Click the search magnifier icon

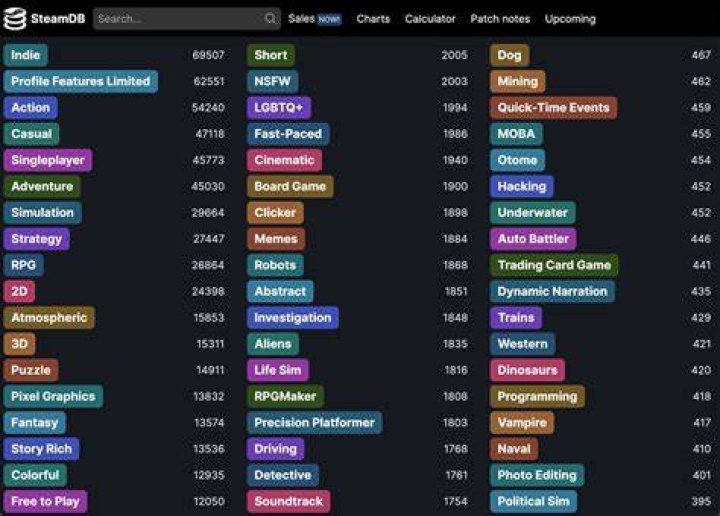point(270,18)
